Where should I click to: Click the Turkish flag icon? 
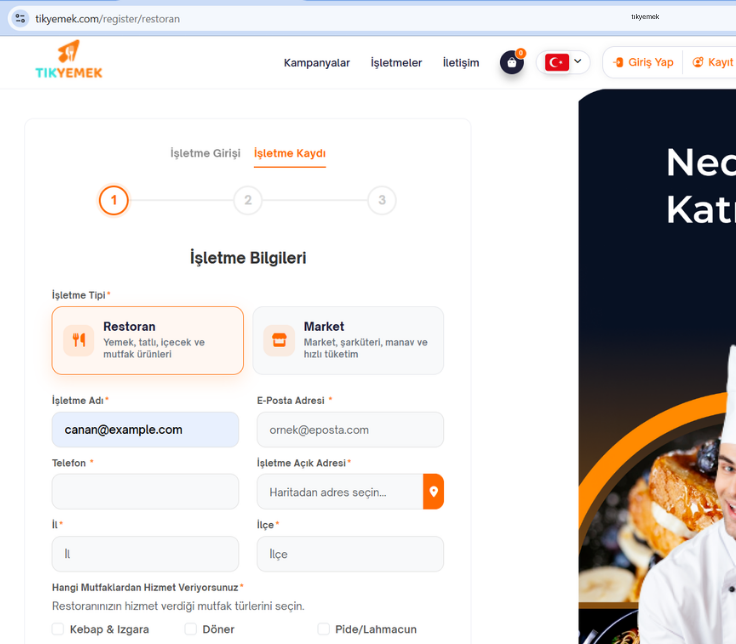pyautogui.click(x=557, y=62)
